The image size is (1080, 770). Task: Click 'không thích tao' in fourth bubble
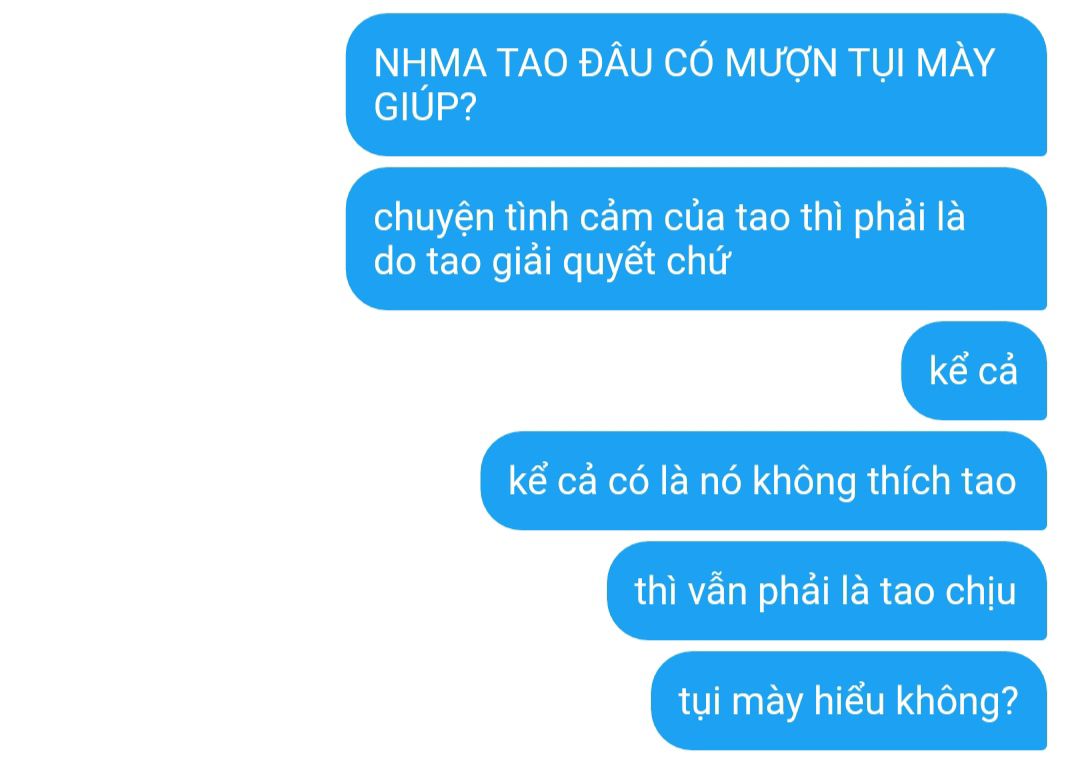pos(884,481)
